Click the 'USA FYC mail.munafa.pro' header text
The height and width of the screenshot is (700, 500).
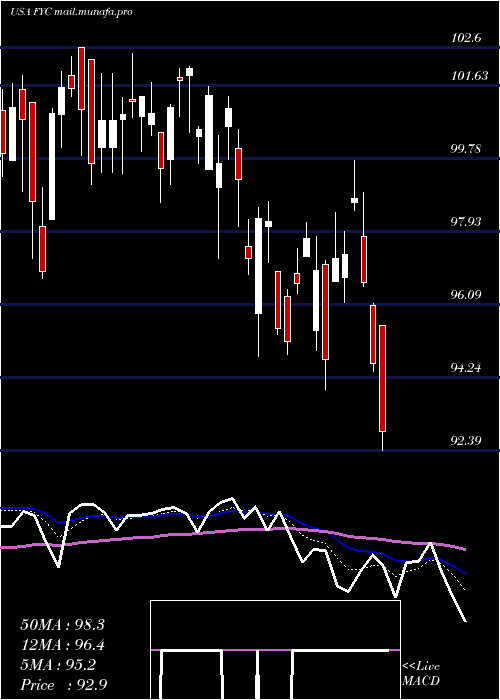point(71,12)
